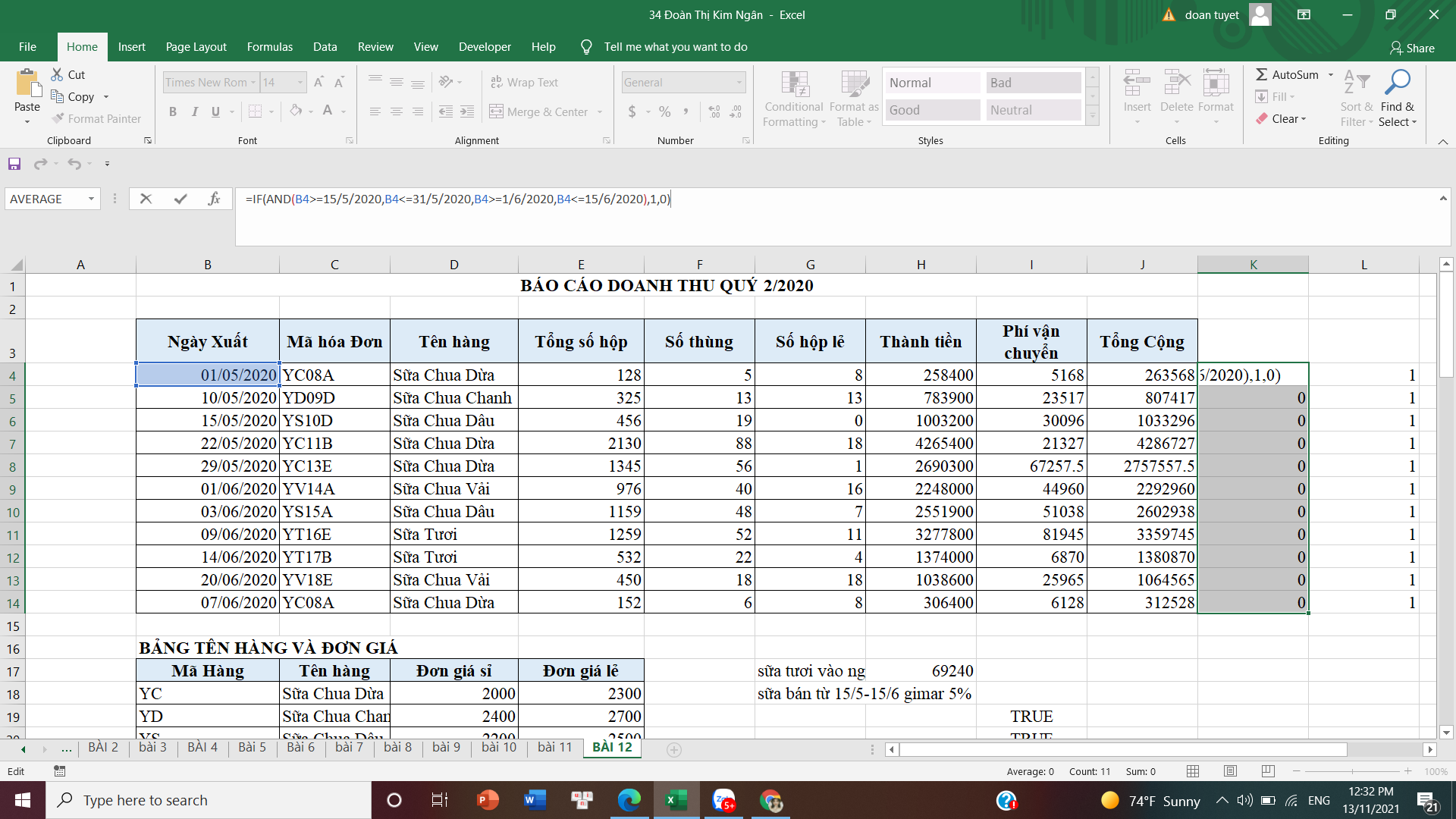1456x819 pixels.
Task: Align text right in the Alignment group
Action: pos(417,111)
